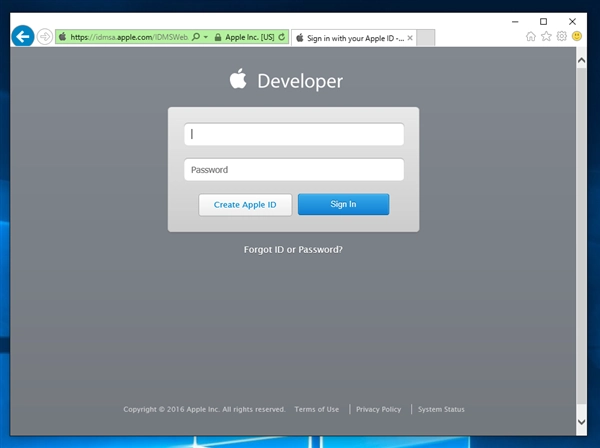Refresh the page with the reload icon
The width and height of the screenshot is (600, 448).
(282, 37)
